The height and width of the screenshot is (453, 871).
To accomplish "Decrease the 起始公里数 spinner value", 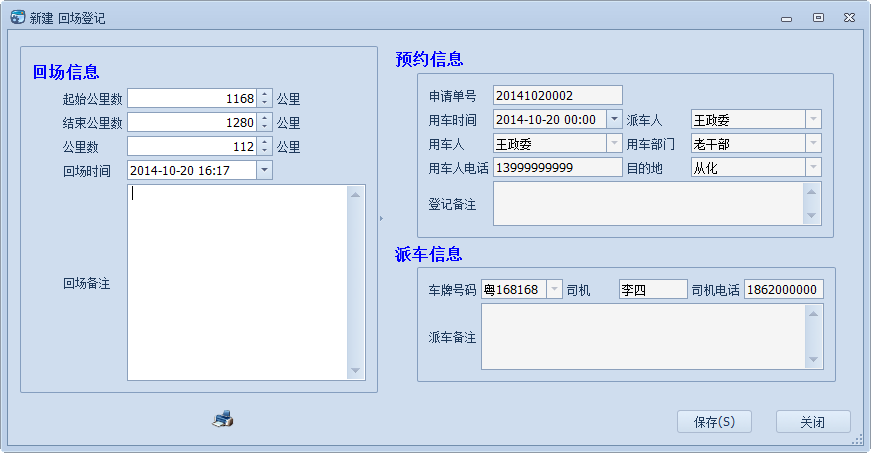I will tap(264, 103).
